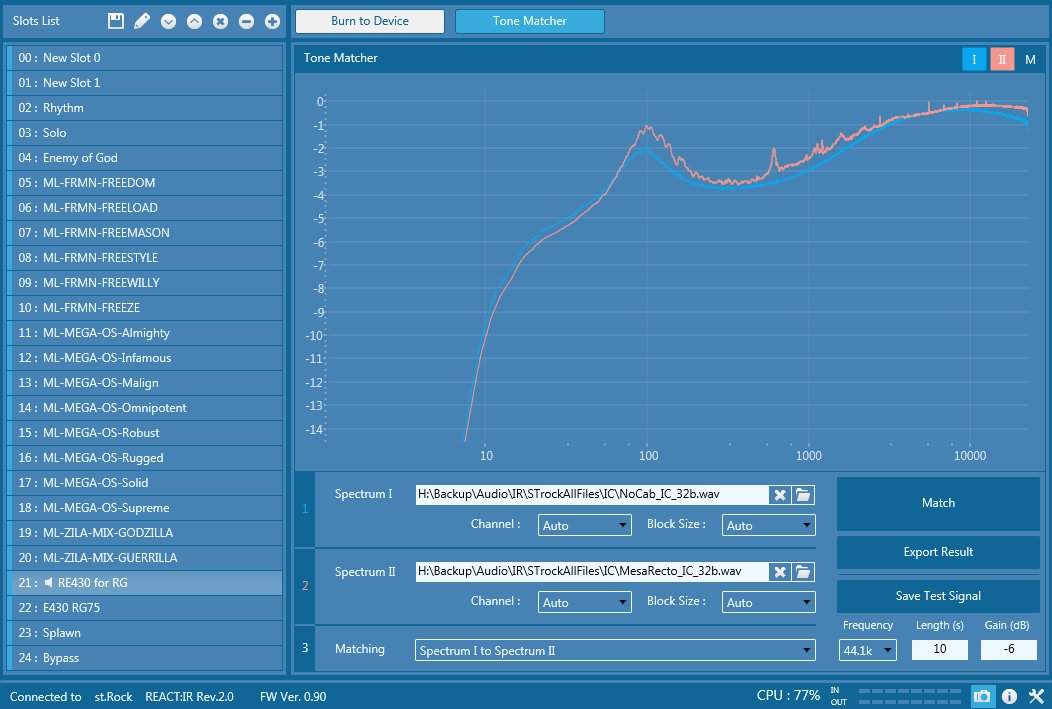Click the pencil edit slot icon
Image resolution: width=1052 pixels, height=709 pixels.
pos(142,21)
